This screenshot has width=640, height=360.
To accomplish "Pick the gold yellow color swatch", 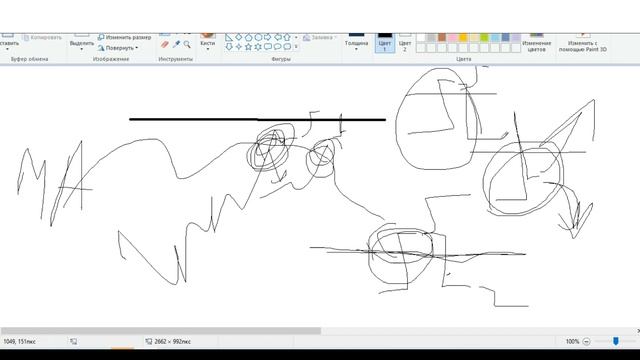I will (x=463, y=38).
